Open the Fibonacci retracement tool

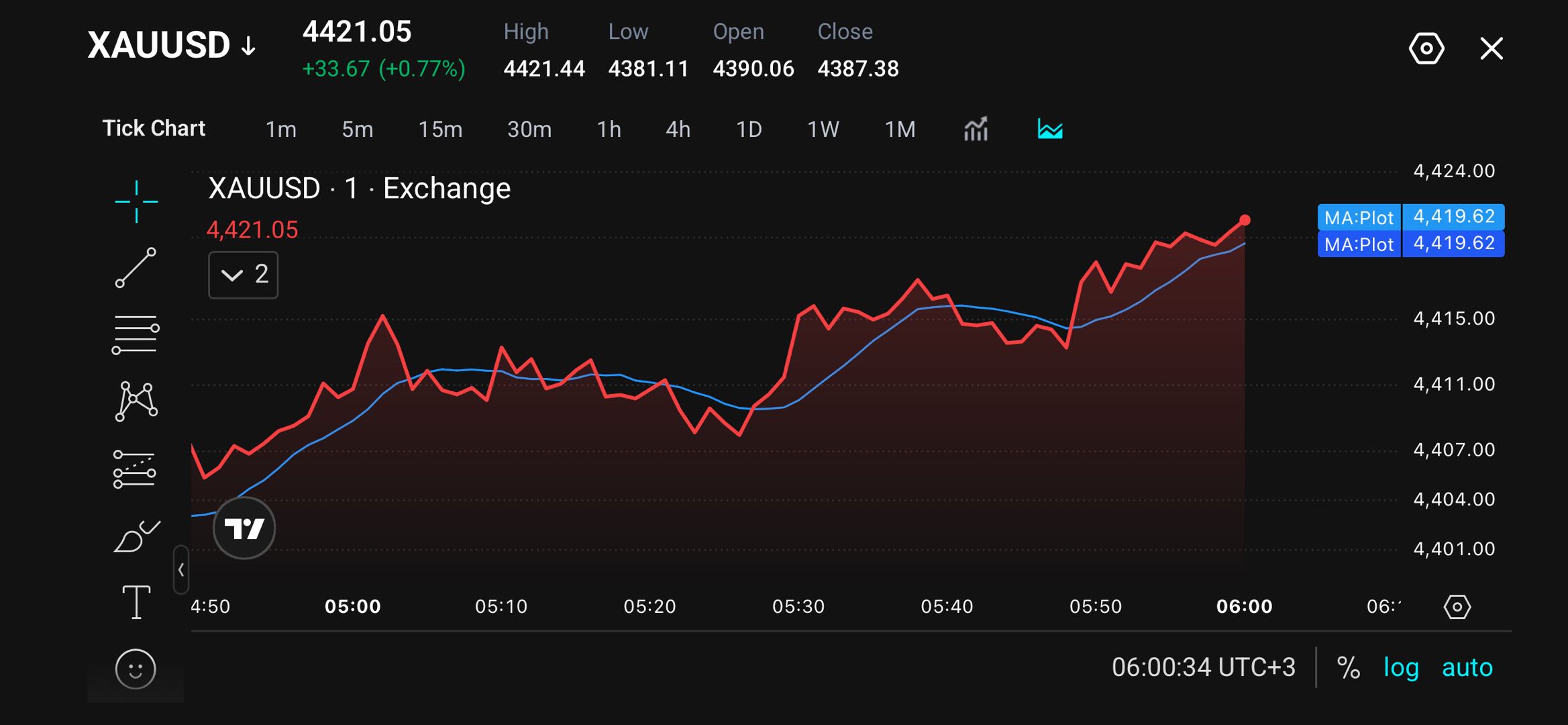point(136,334)
